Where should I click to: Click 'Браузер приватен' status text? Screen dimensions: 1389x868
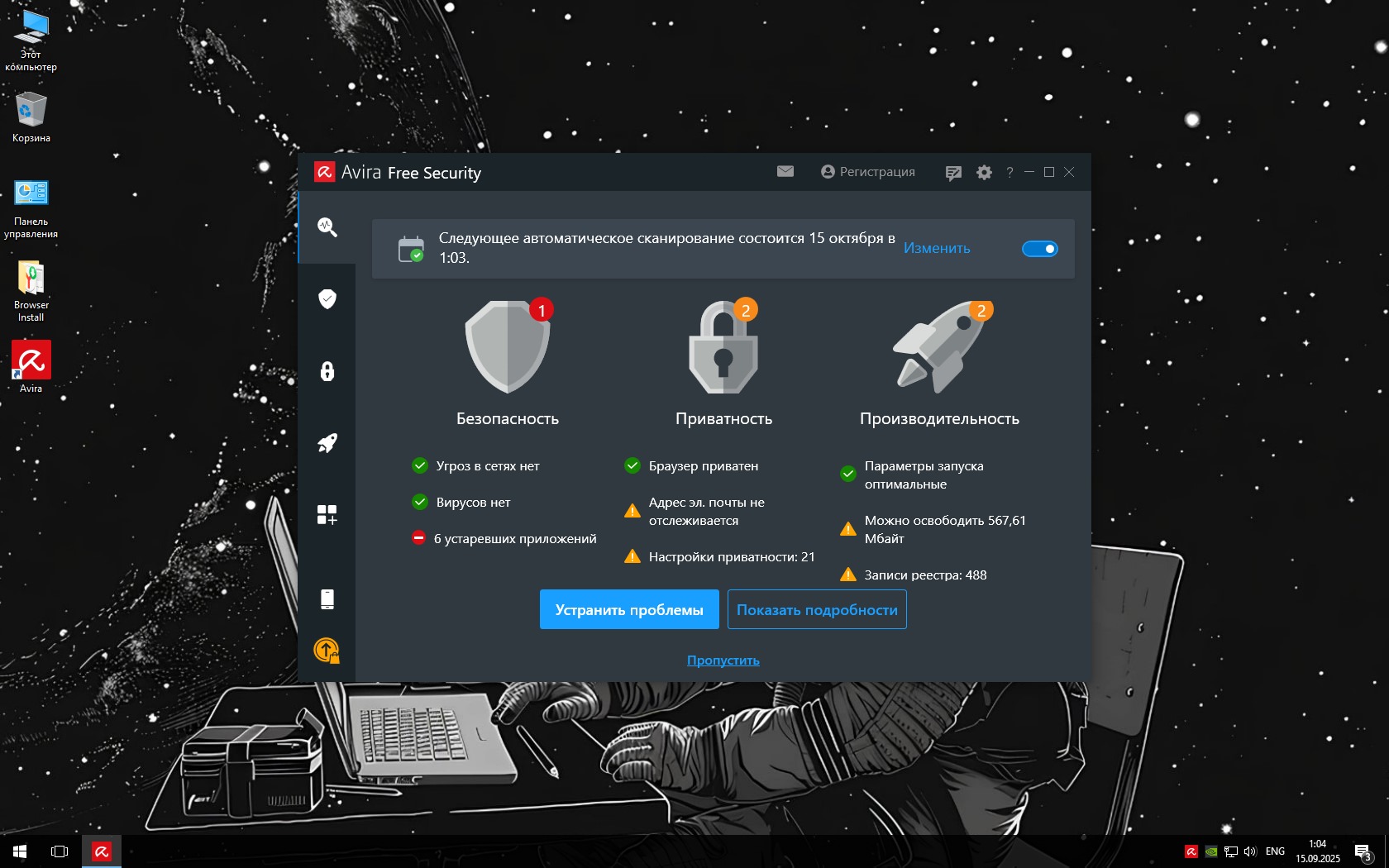tap(704, 465)
